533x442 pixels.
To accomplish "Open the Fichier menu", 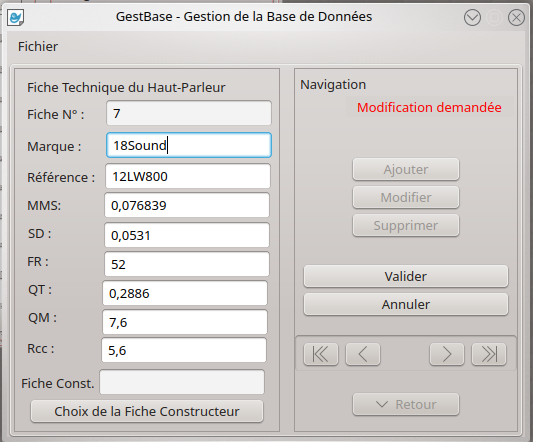I will [x=38, y=47].
